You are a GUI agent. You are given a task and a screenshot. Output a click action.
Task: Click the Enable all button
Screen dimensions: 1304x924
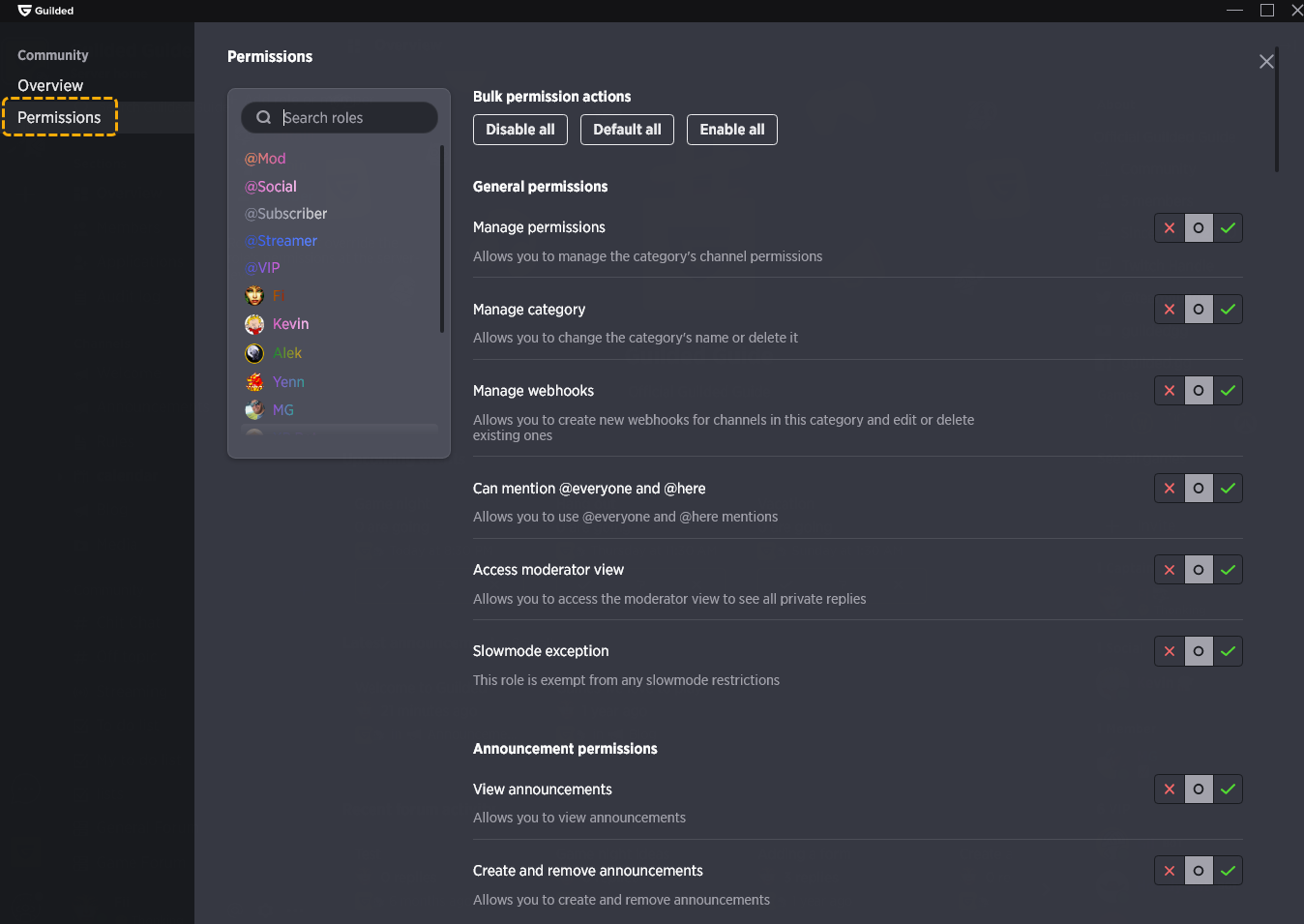(x=732, y=130)
